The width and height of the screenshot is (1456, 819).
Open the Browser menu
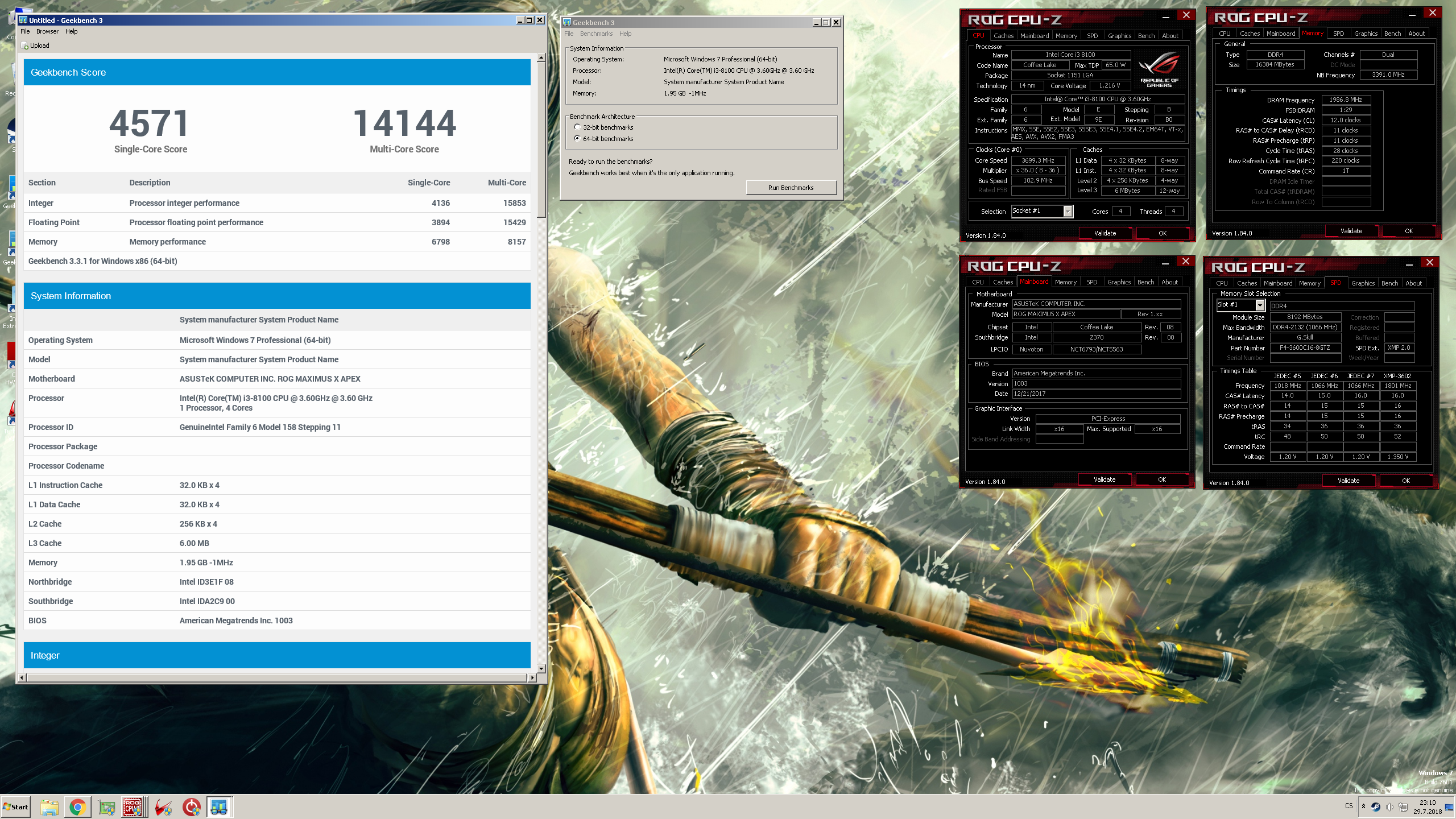pyautogui.click(x=47, y=31)
